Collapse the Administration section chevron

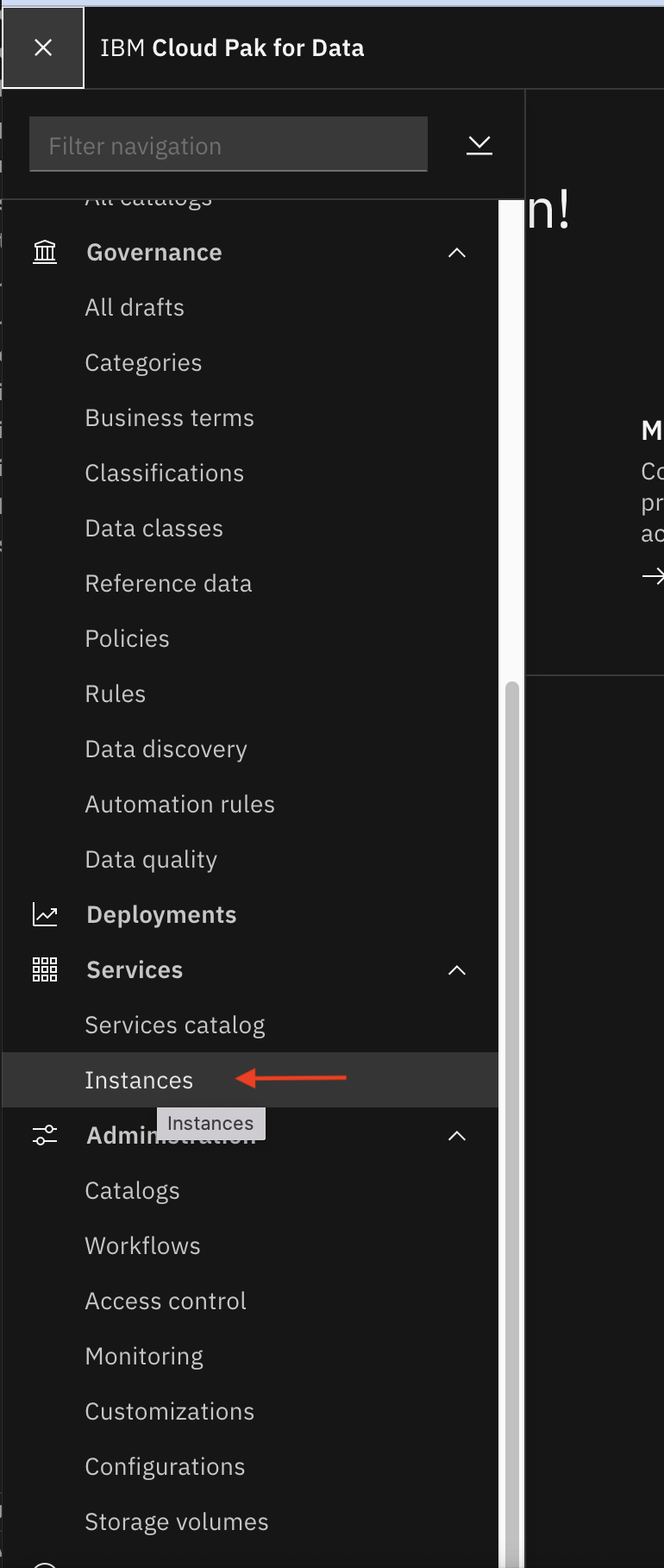[457, 1136]
